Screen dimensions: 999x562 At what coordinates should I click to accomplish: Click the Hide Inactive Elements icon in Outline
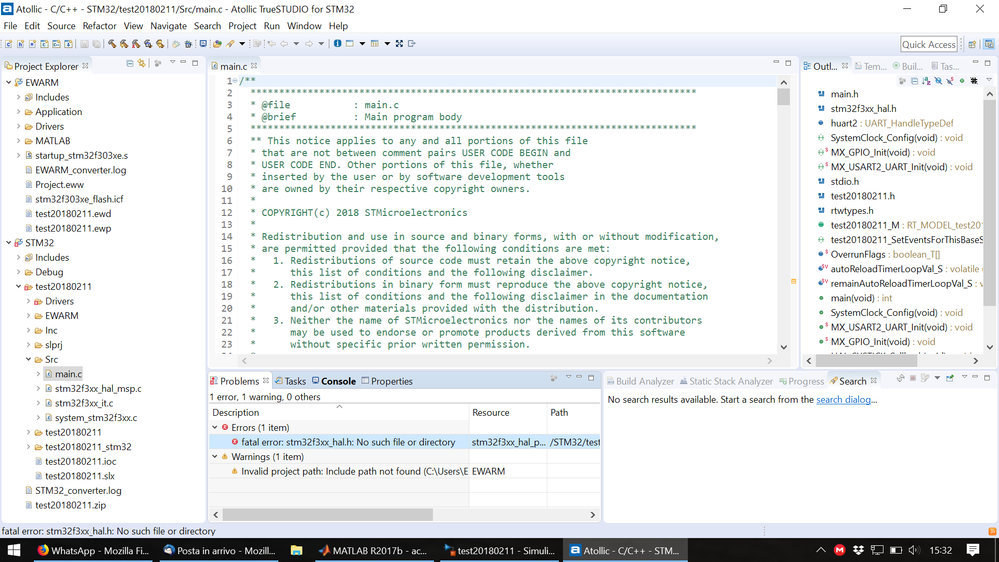pyautogui.click(x=974, y=81)
